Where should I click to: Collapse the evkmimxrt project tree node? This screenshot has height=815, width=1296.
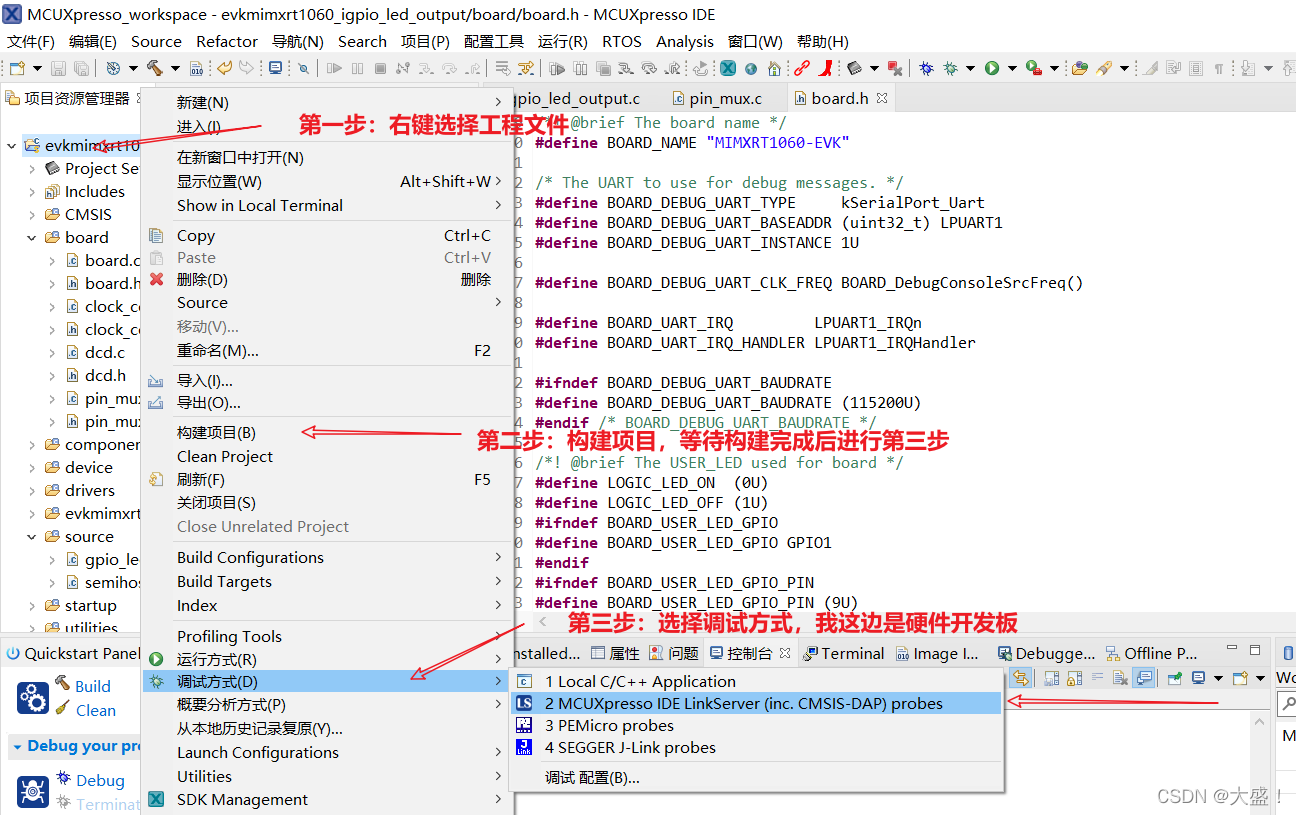pyautogui.click(x=12, y=145)
